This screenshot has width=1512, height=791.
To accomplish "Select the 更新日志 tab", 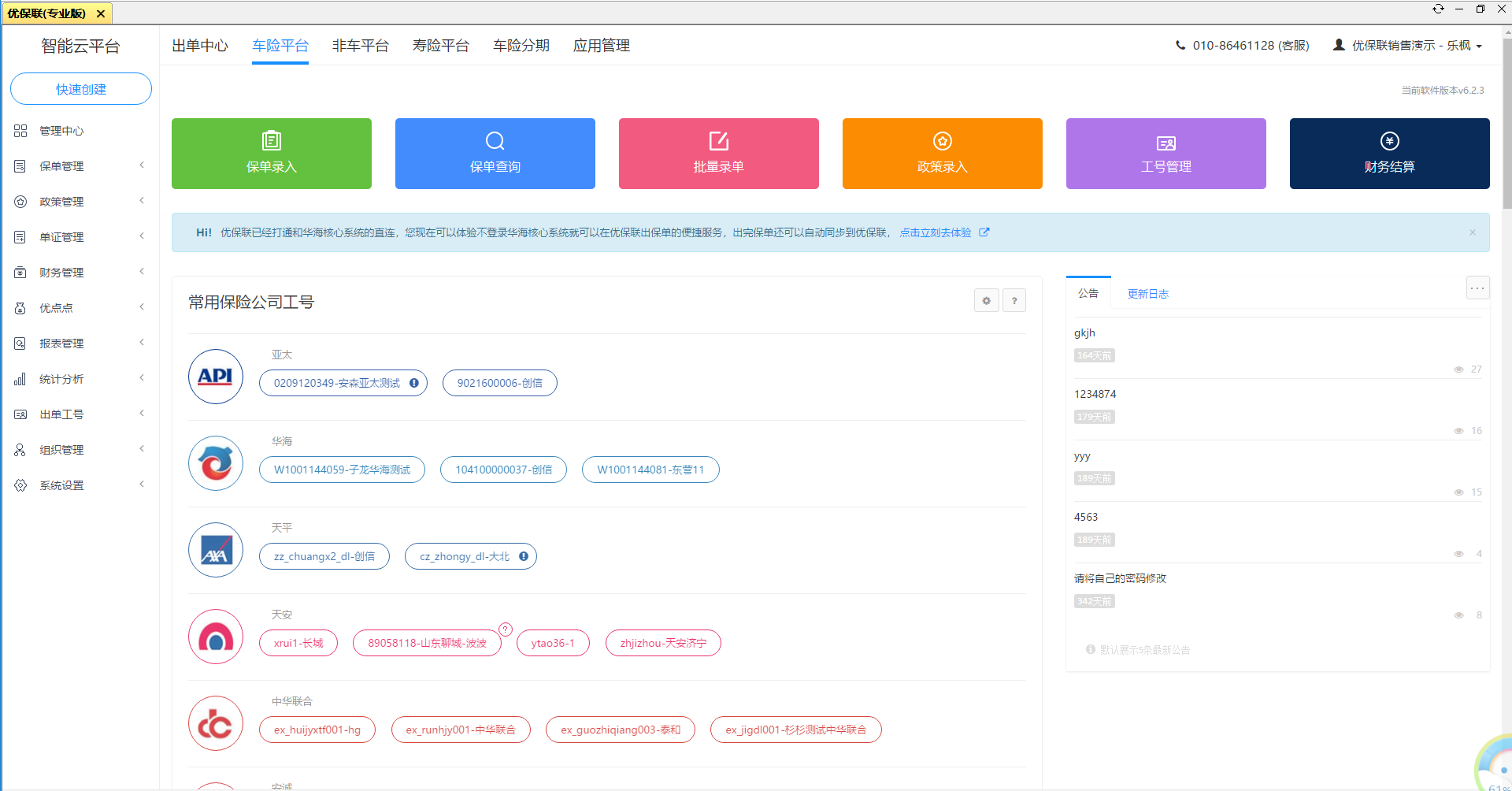I will (1148, 294).
